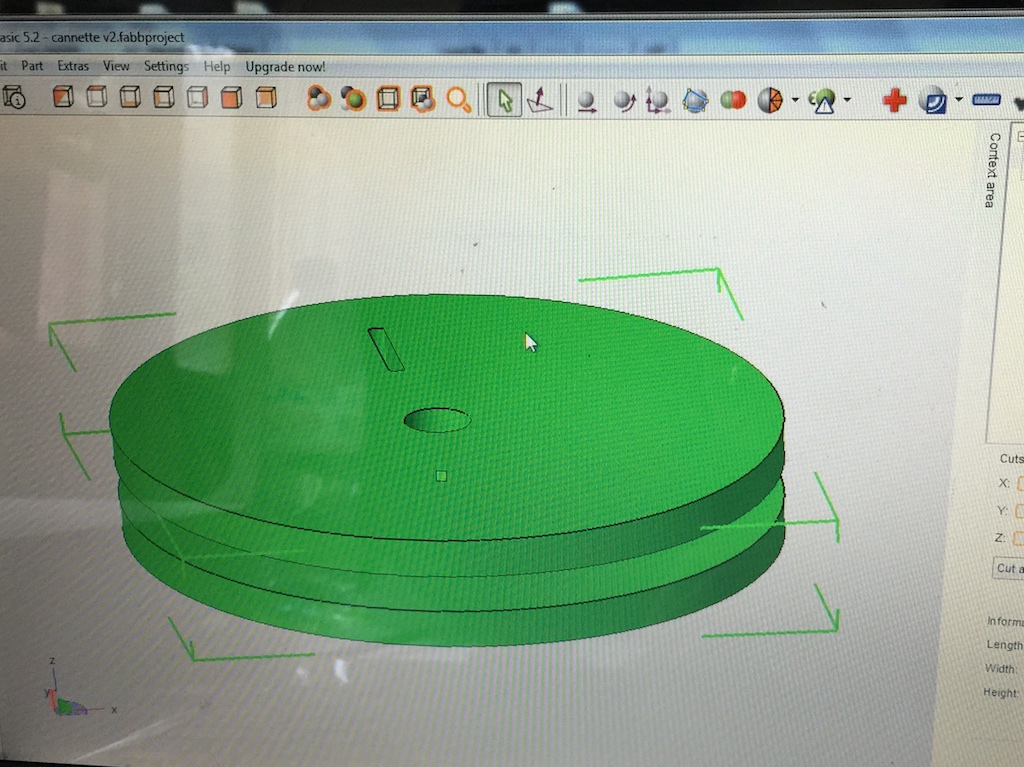Click the platform info cube icon
Viewport: 1024px width, 767px height.
[14, 97]
